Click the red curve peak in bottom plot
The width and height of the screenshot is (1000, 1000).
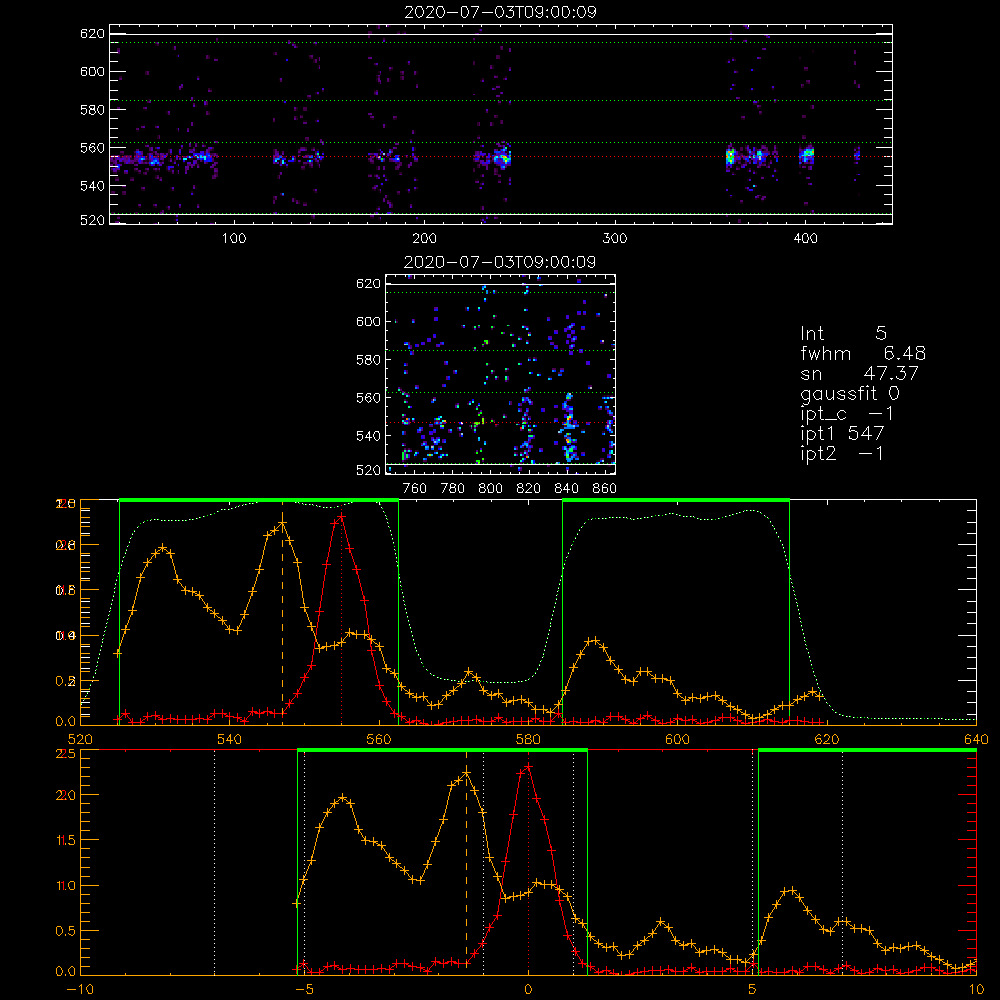tap(528, 767)
